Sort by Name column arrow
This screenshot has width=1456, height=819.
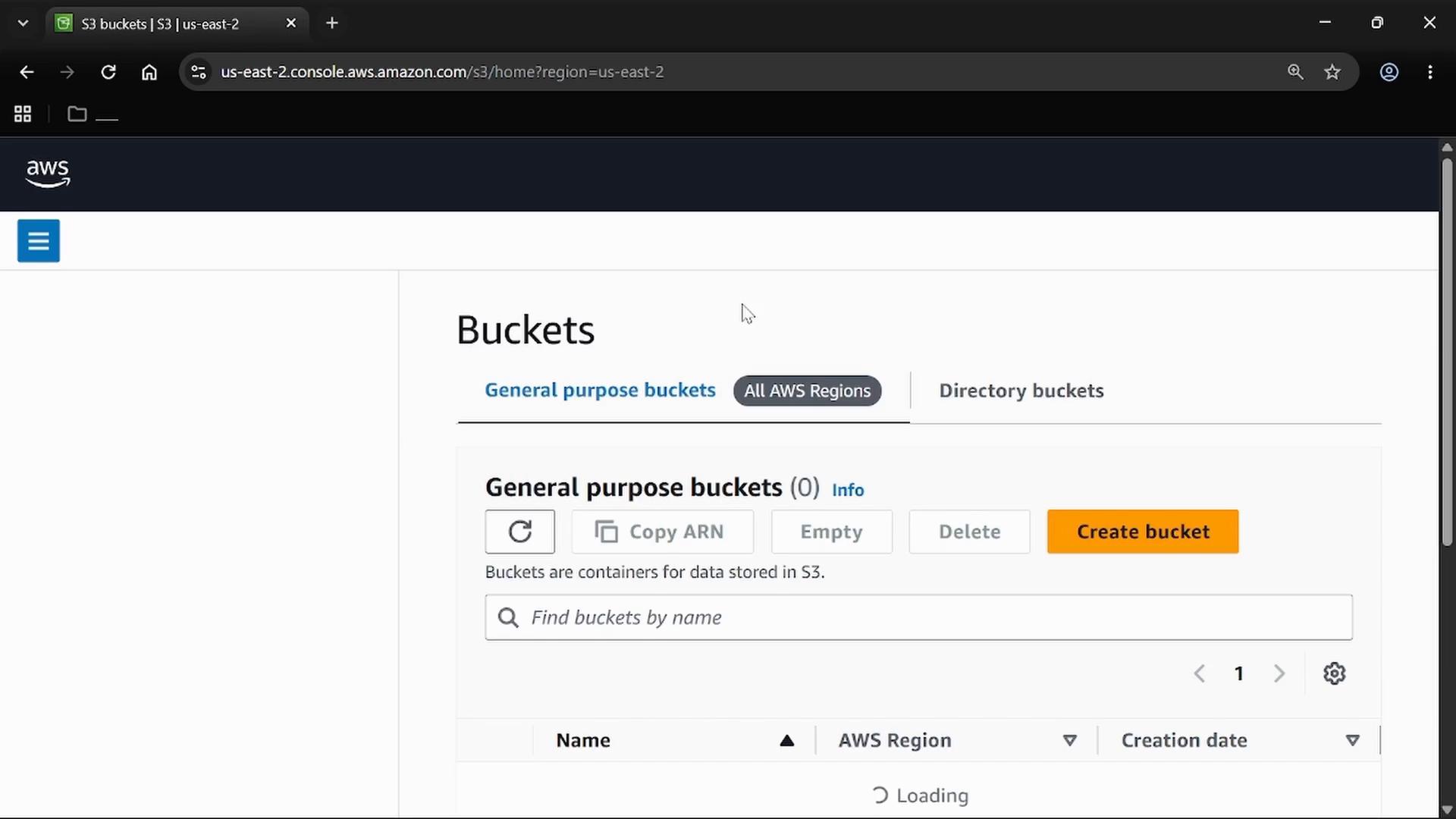point(786,741)
